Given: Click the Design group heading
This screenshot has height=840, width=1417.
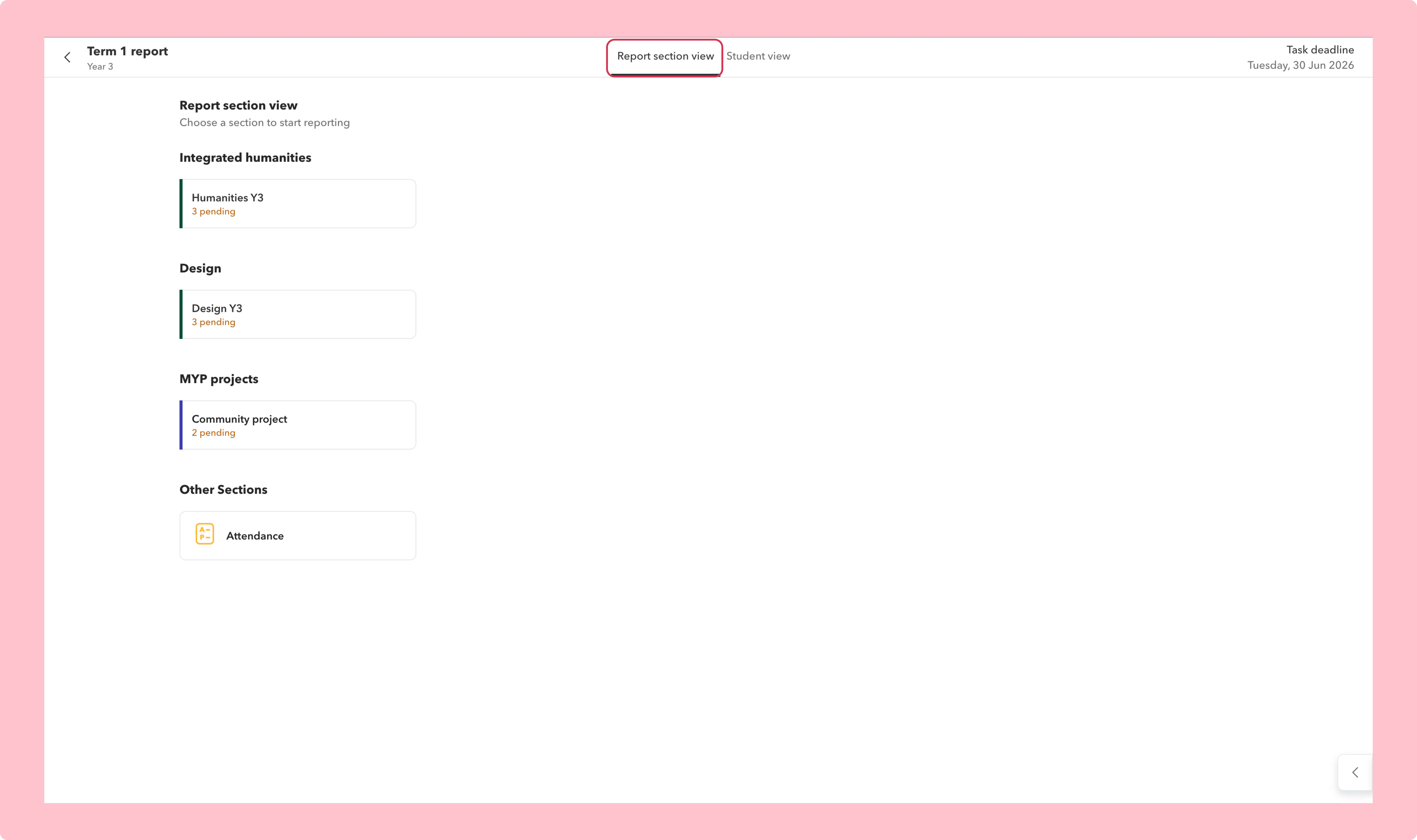Looking at the screenshot, I should click(200, 268).
